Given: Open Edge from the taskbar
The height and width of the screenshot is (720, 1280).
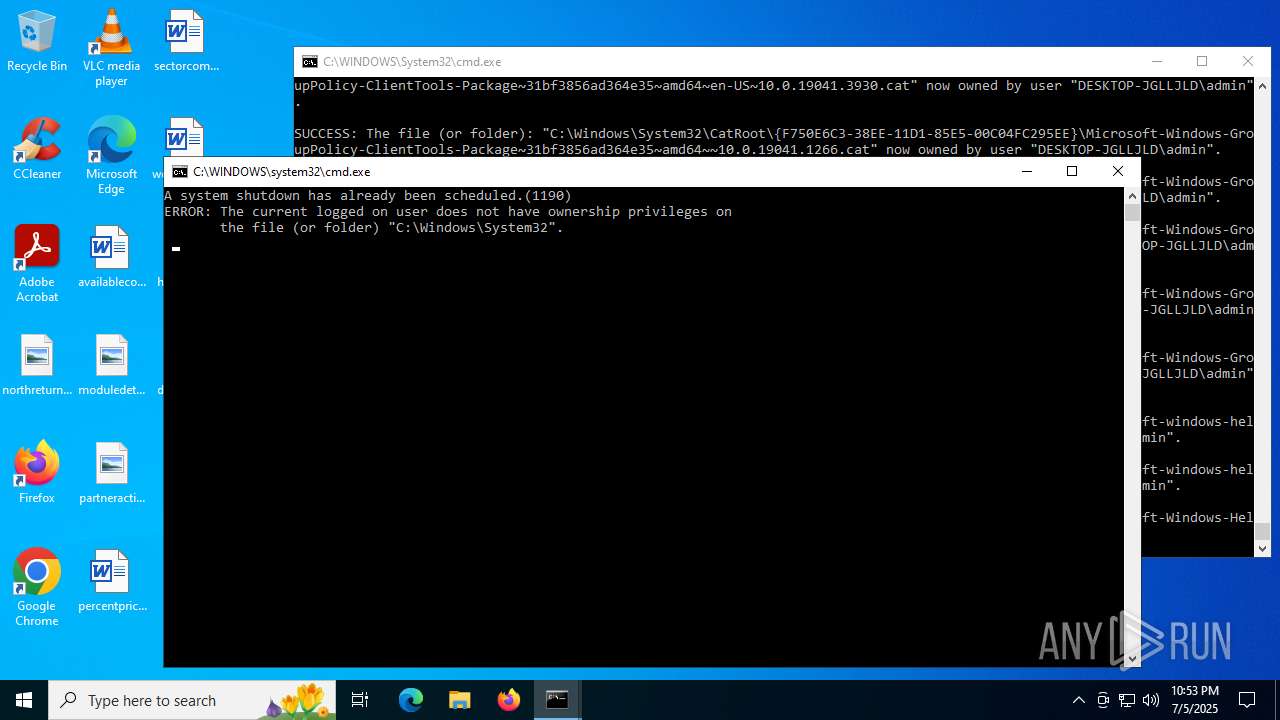Looking at the screenshot, I should pos(411,700).
